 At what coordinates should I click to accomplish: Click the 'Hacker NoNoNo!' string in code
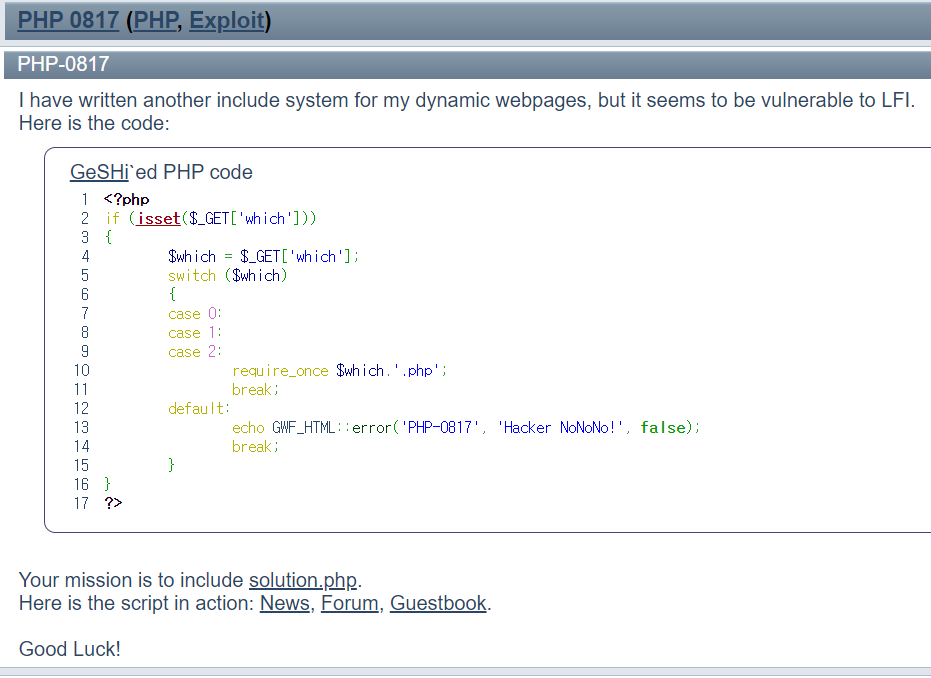click(x=560, y=427)
